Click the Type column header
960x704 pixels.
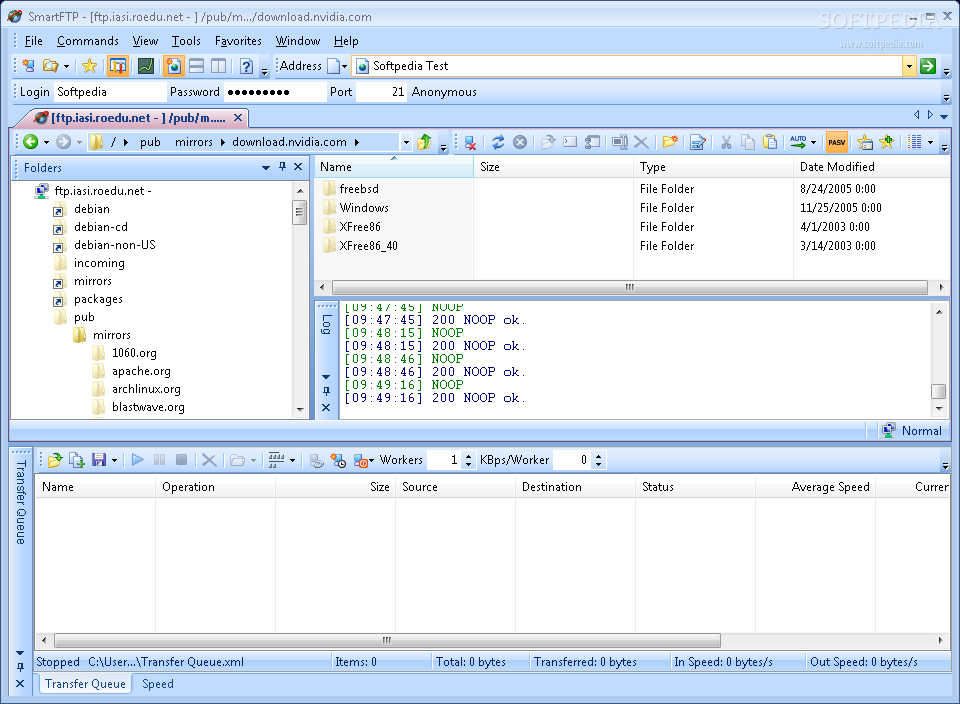(713, 167)
